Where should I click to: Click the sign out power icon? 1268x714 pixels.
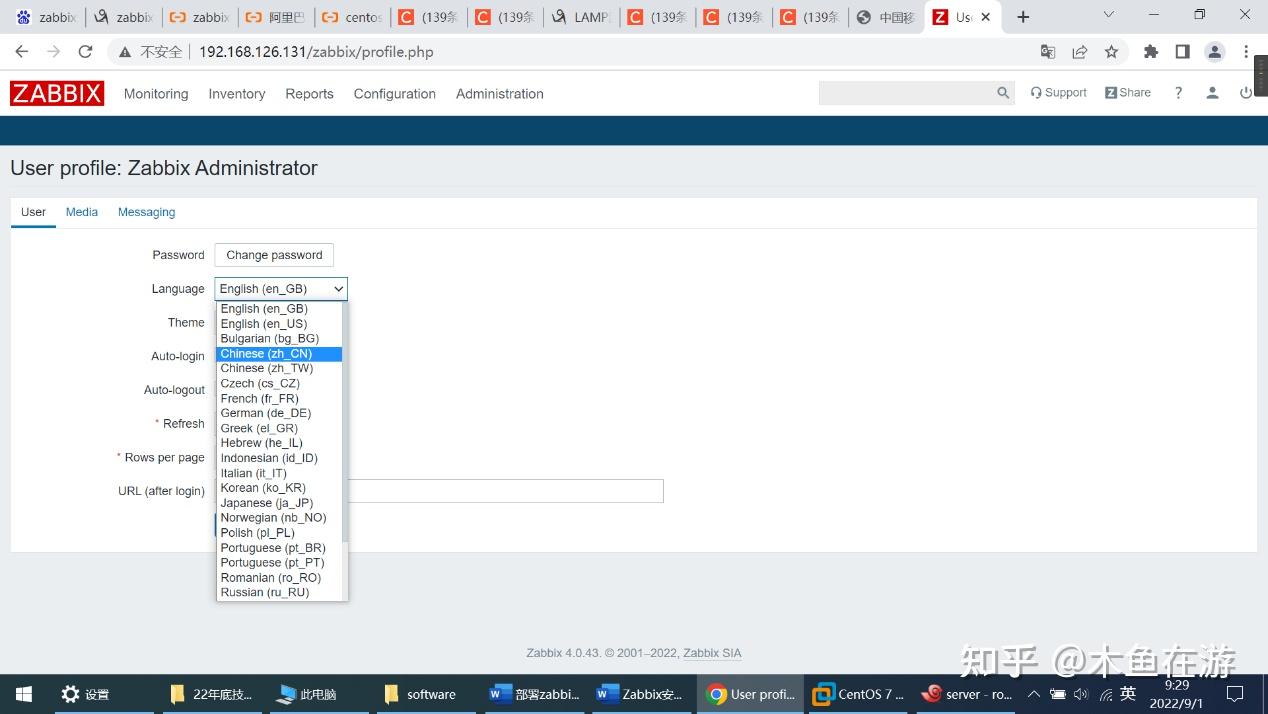1246,93
